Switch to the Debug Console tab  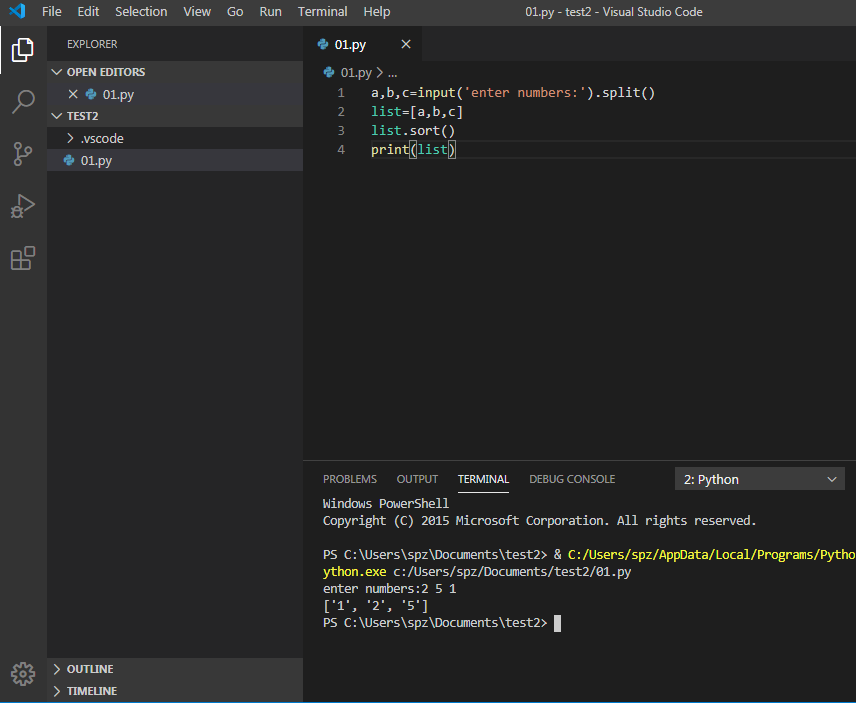click(x=571, y=479)
